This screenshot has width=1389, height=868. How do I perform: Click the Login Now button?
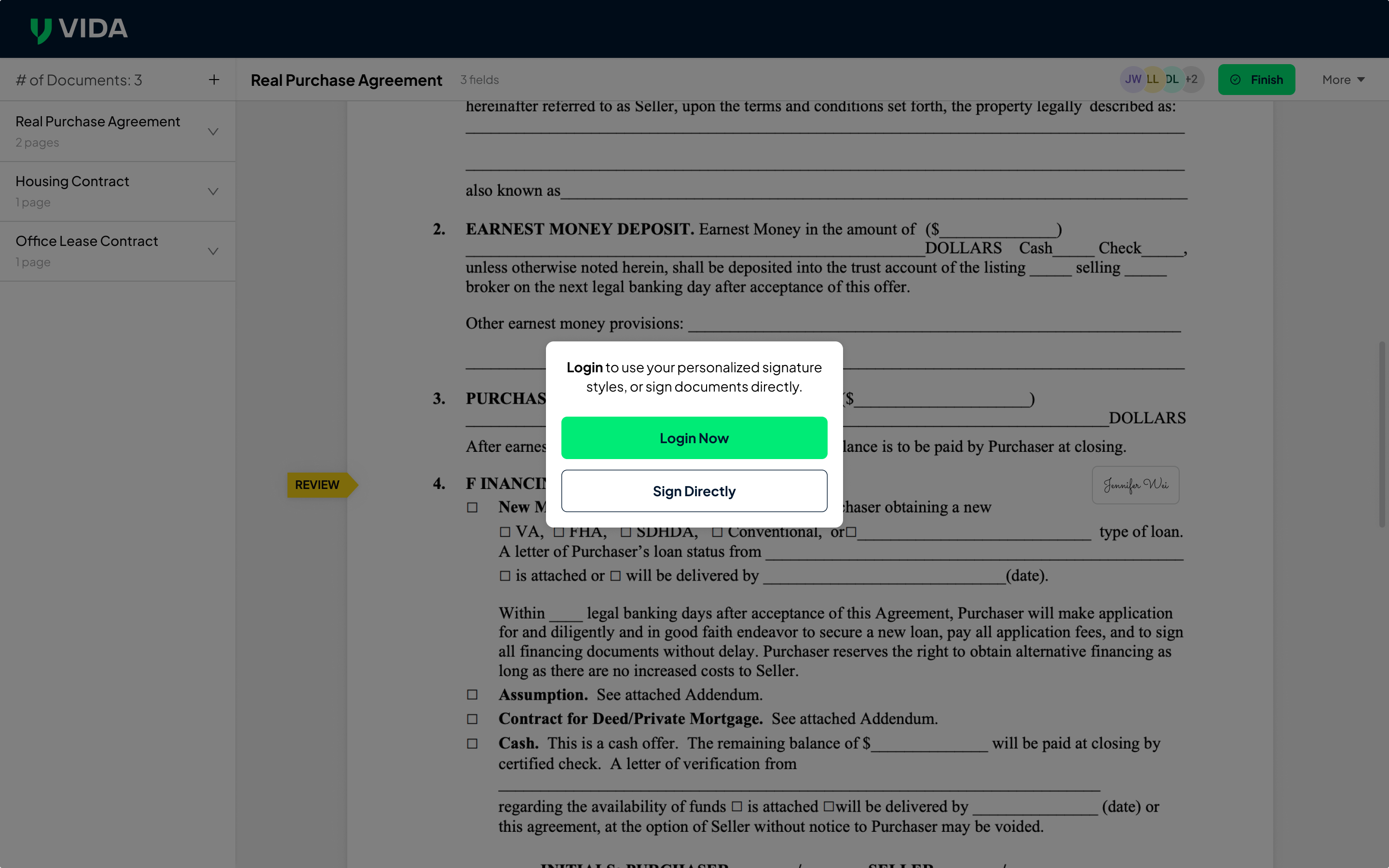tap(694, 437)
